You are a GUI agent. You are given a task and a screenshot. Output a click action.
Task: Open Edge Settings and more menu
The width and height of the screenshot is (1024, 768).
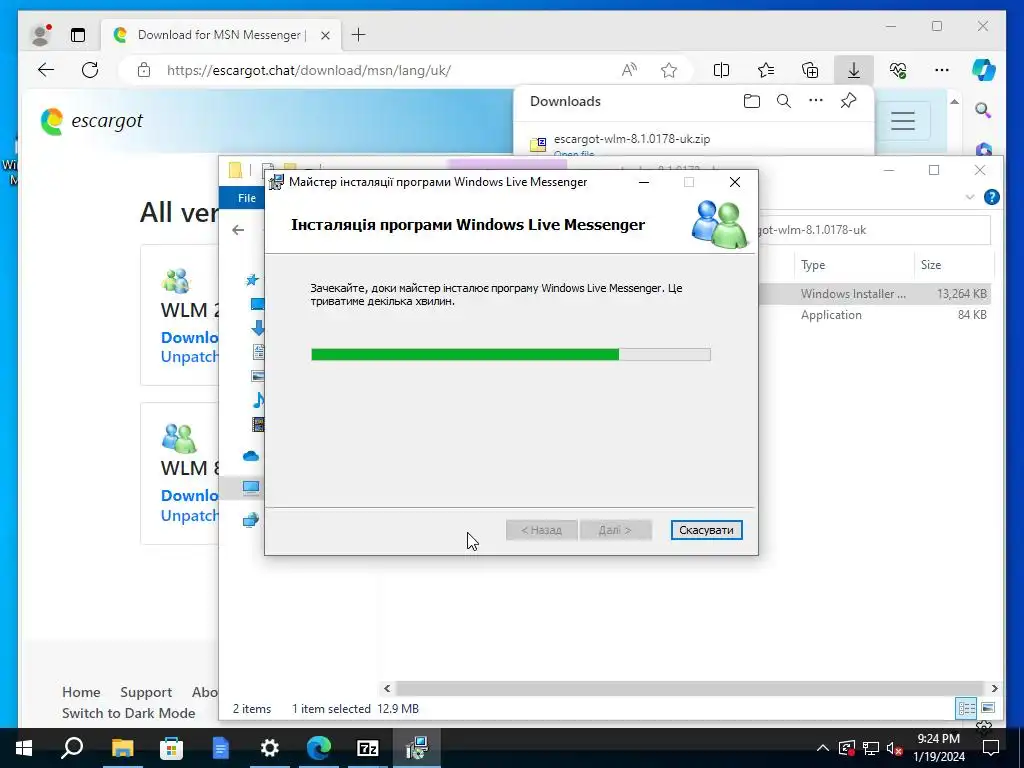pyautogui.click(x=942, y=70)
